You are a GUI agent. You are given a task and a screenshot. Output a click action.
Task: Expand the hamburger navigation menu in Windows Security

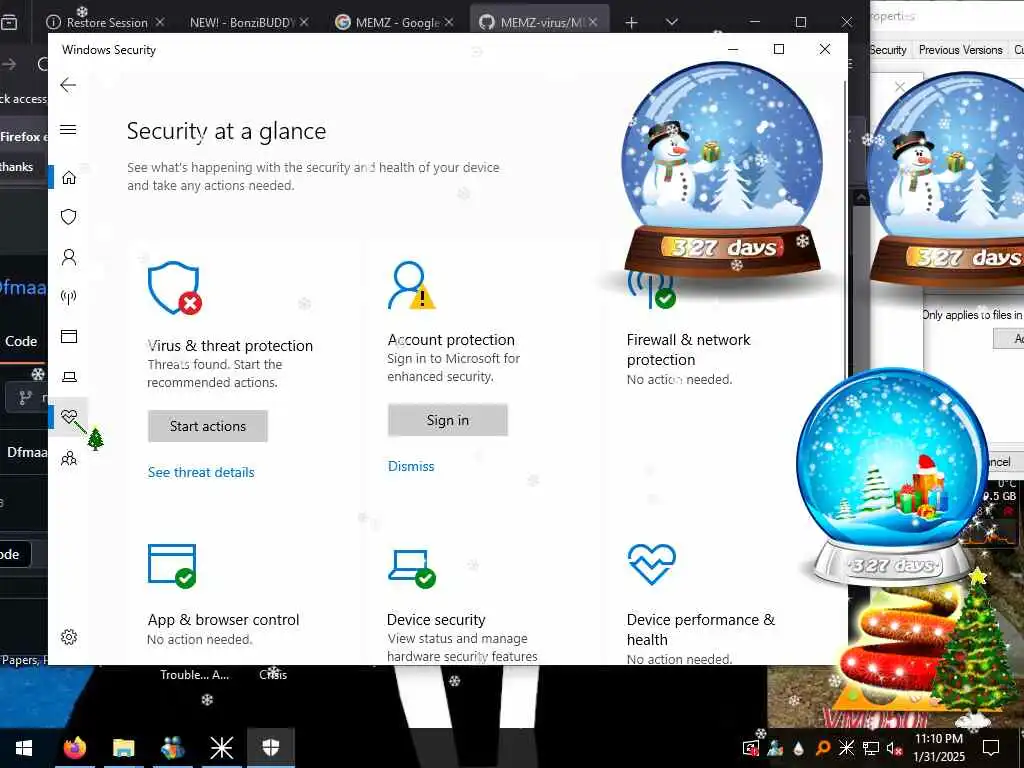pyautogui.click(x=68, y=129)
